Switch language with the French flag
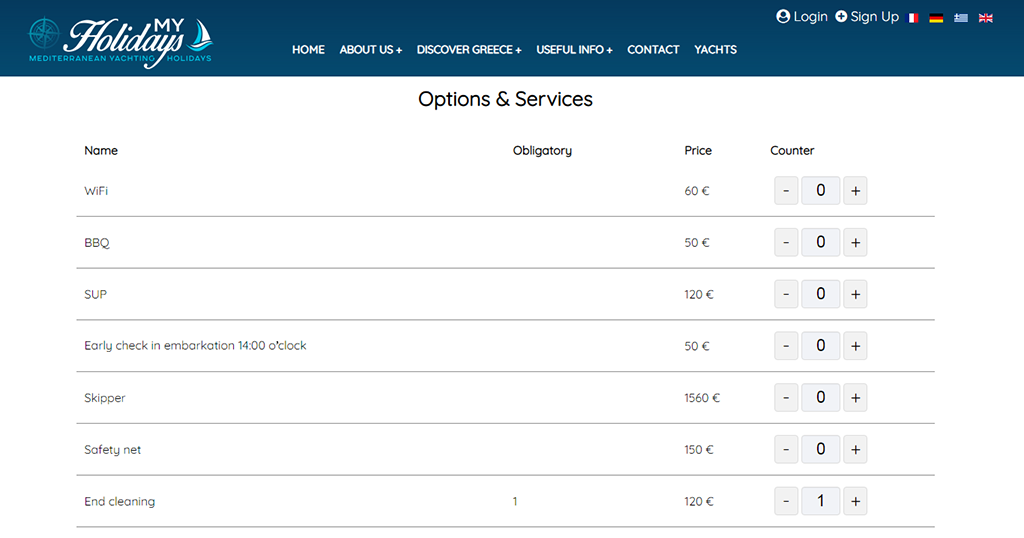This screenshot has height=538, width=1024. pos(913,18)
